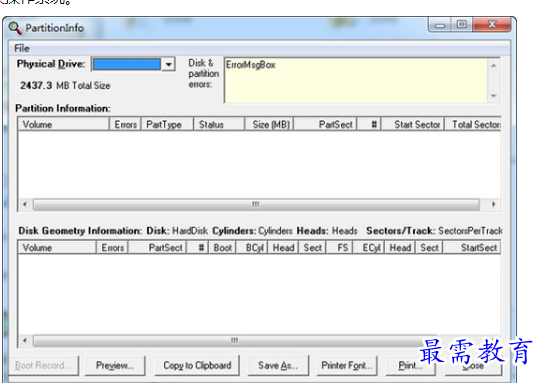541x383 pixels.
Task: Click the PartitionInfo magnifier title icon
Action: tap(15, 28)
